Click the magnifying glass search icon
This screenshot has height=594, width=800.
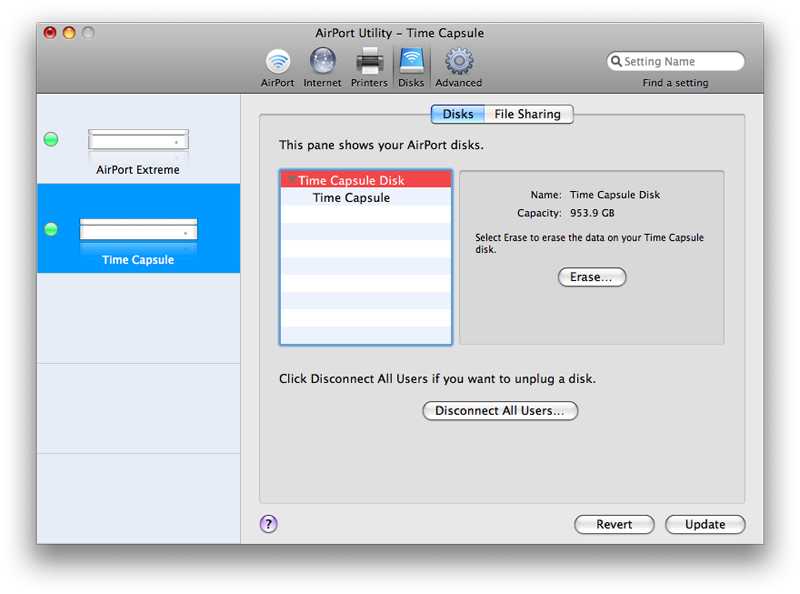click(x=616, y=61)
